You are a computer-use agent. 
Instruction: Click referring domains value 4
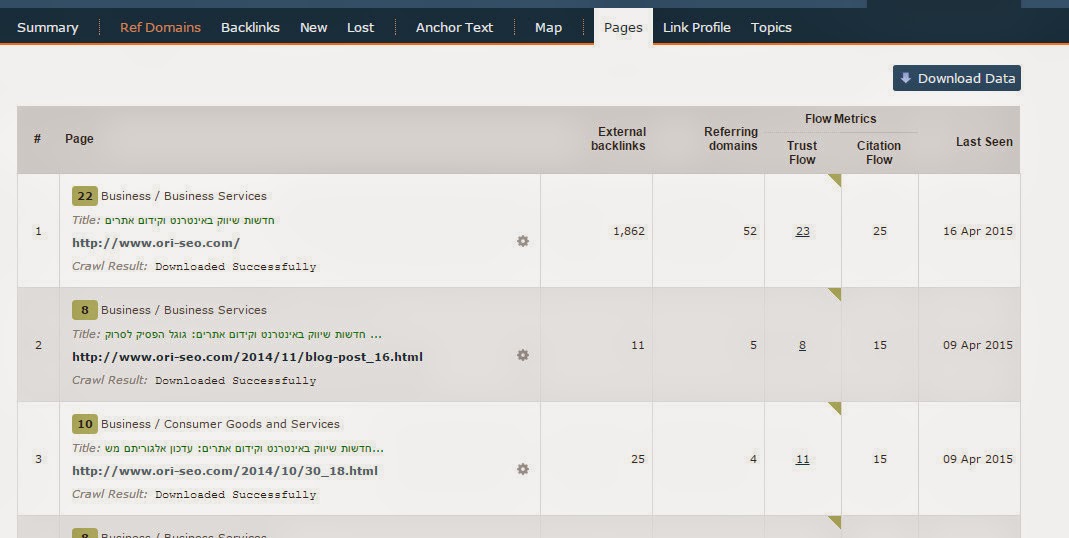coord(753,459)
